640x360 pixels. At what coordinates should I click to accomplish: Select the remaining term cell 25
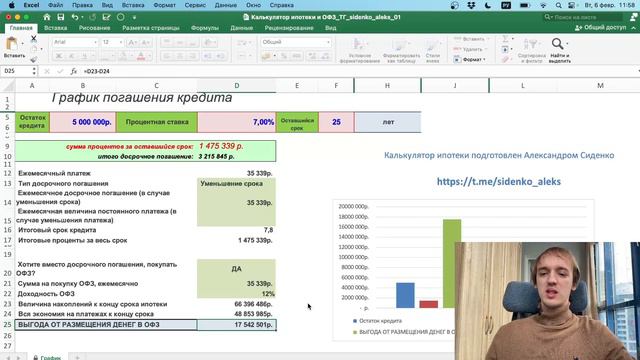pyautogui.click(x=336, y=122)
